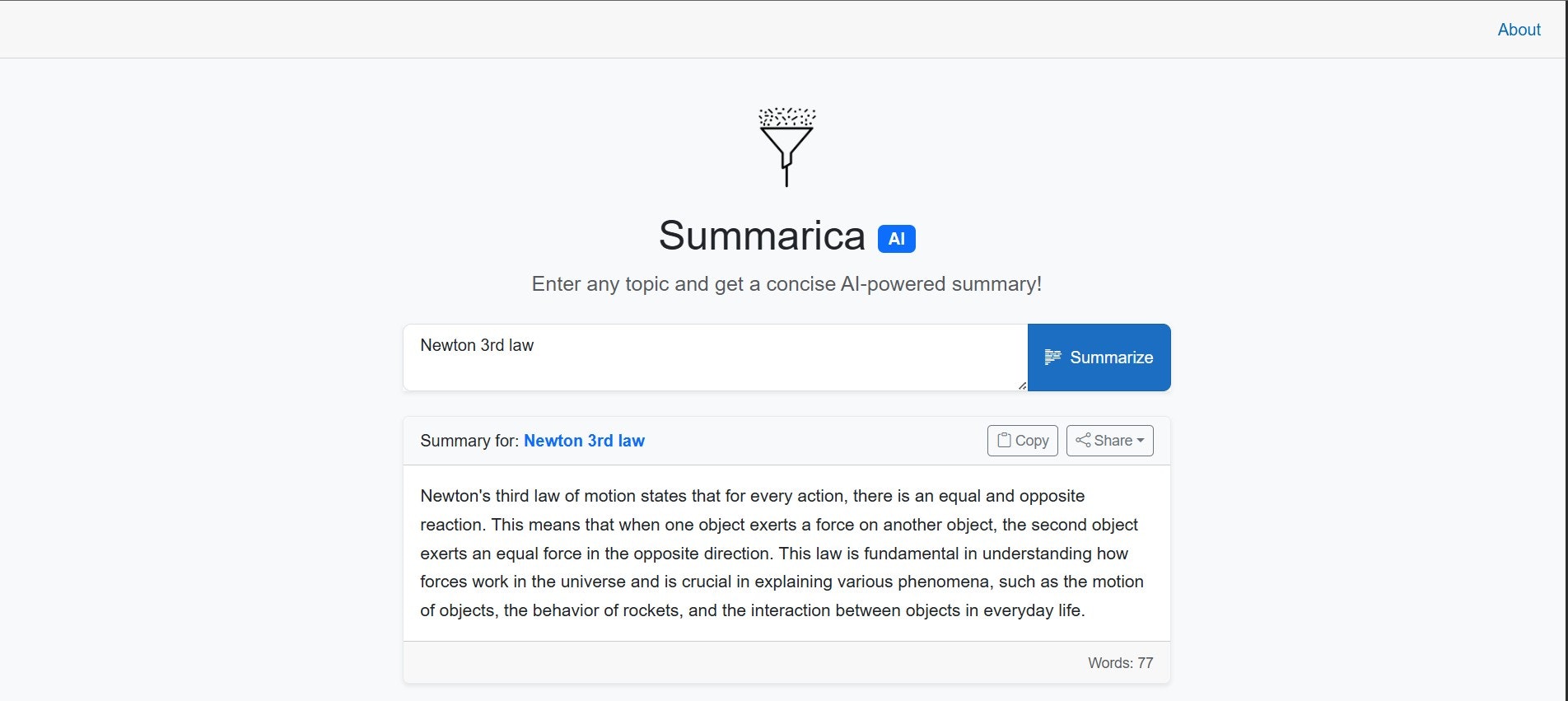1568x701 pixels.
Task: Click the Share button's chevron arrow
Action: [1139, 441]
